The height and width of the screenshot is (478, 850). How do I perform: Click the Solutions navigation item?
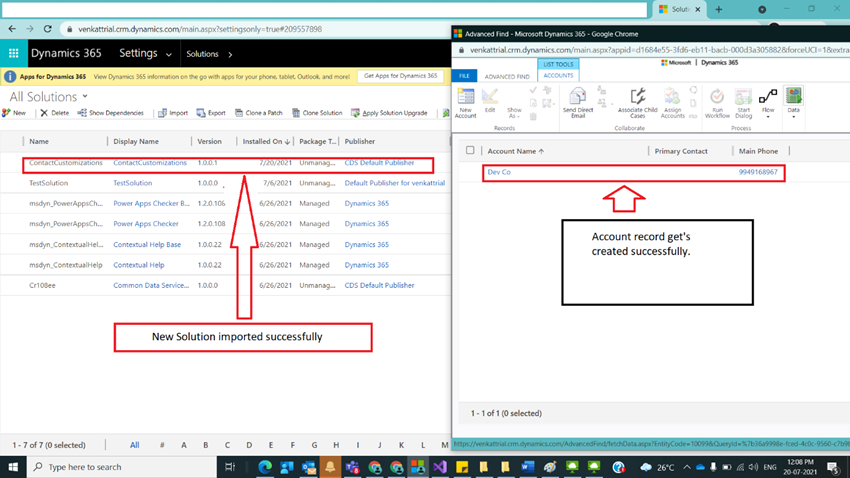pos(202,54)
